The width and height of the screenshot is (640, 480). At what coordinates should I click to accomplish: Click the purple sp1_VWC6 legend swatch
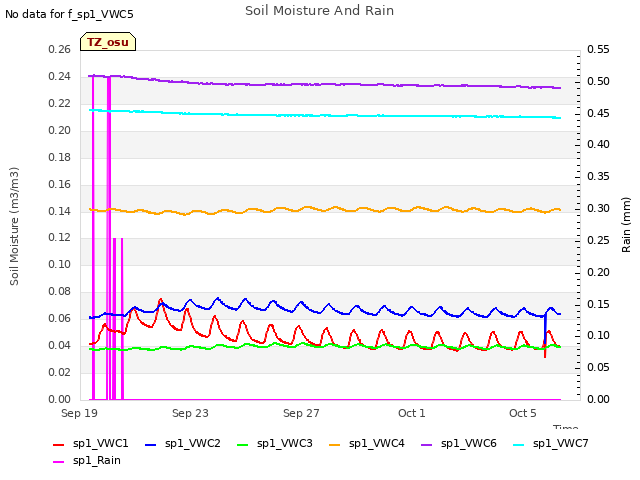click(x=427, y=445)
